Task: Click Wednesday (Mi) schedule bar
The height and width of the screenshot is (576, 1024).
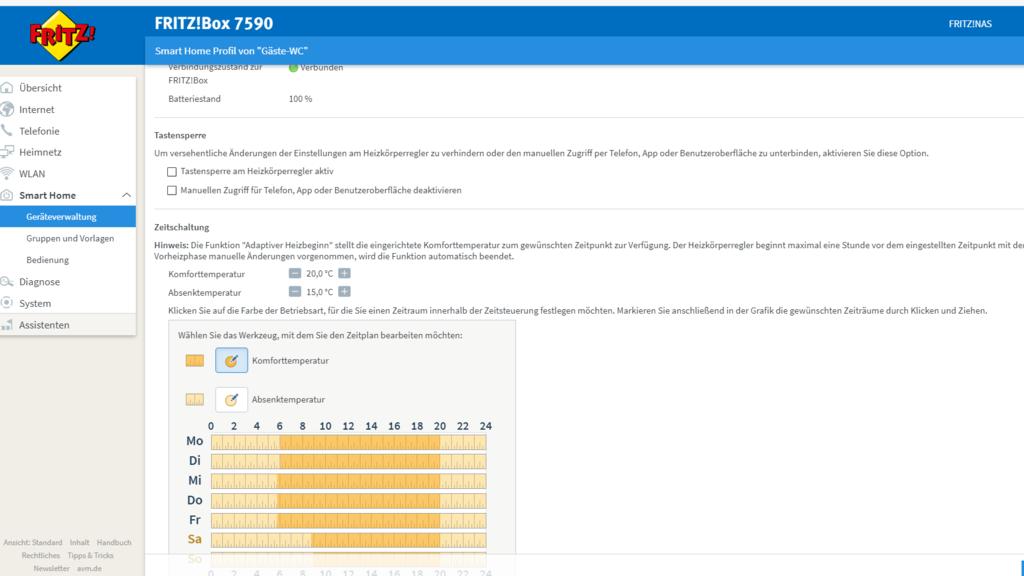Action: 348,481
